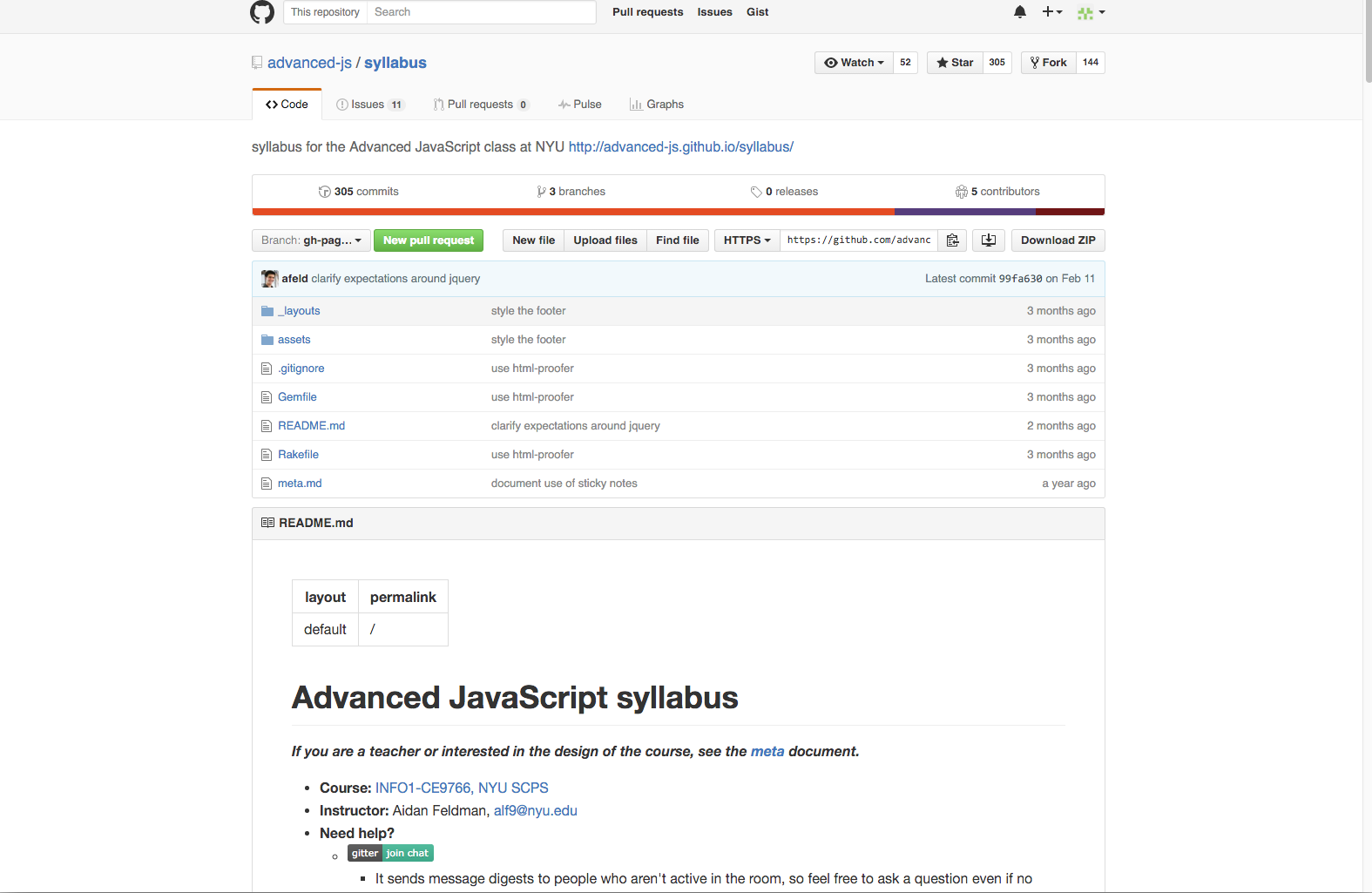
Task: Open Pull requests in top navigation
Action: pos(647,12)
